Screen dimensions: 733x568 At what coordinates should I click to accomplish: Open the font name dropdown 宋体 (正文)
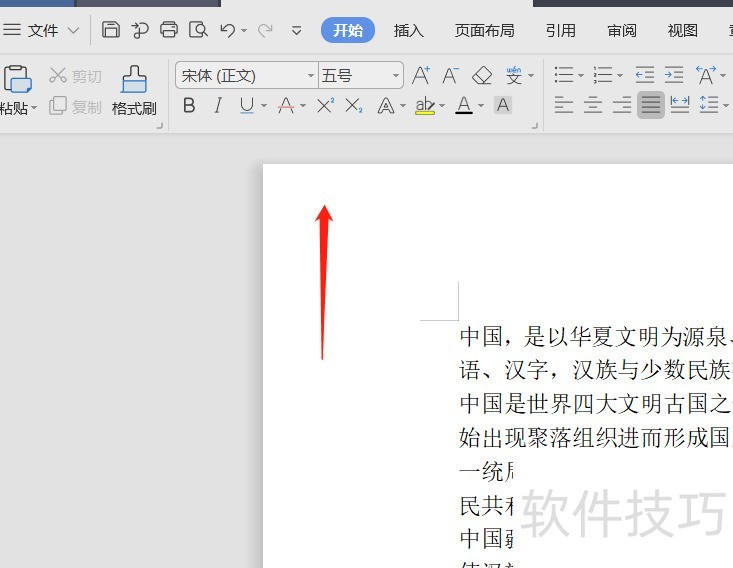(x=247, y=75)
